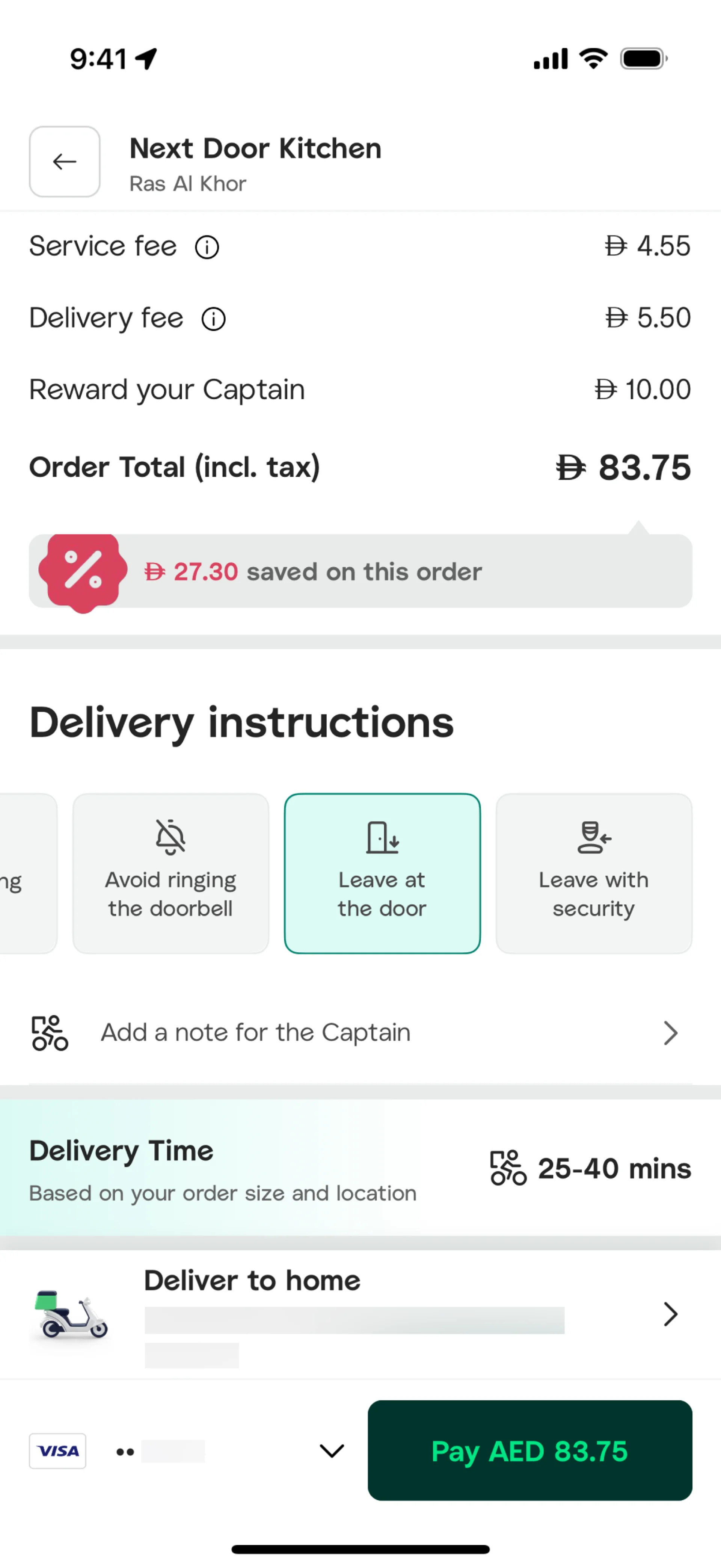Tap Add a note for the Captain

tap(256, 1033)
